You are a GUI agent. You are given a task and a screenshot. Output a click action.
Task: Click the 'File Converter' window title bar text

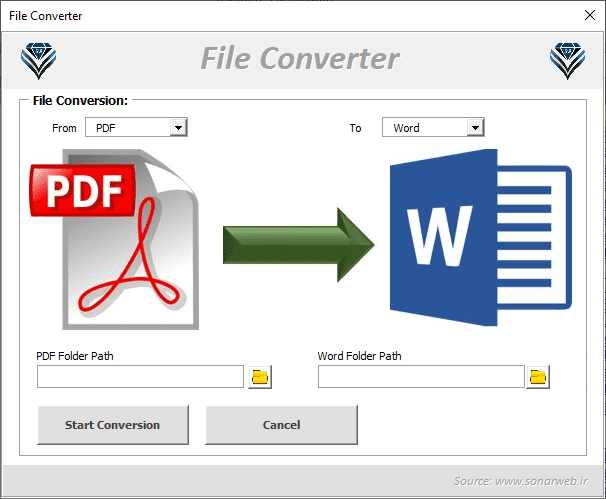pos(46,16)
